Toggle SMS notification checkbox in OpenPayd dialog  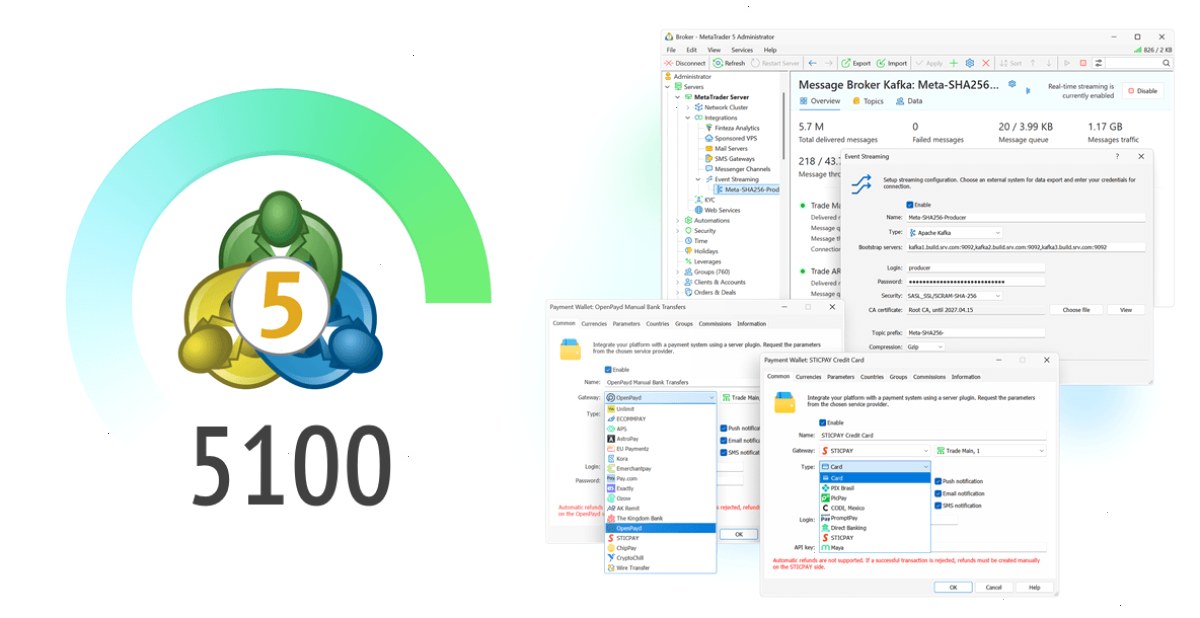(724, 453)
